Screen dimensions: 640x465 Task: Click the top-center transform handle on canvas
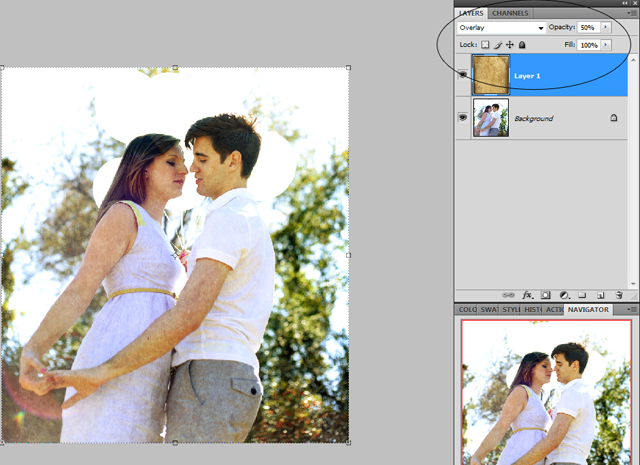coord(175,67)
